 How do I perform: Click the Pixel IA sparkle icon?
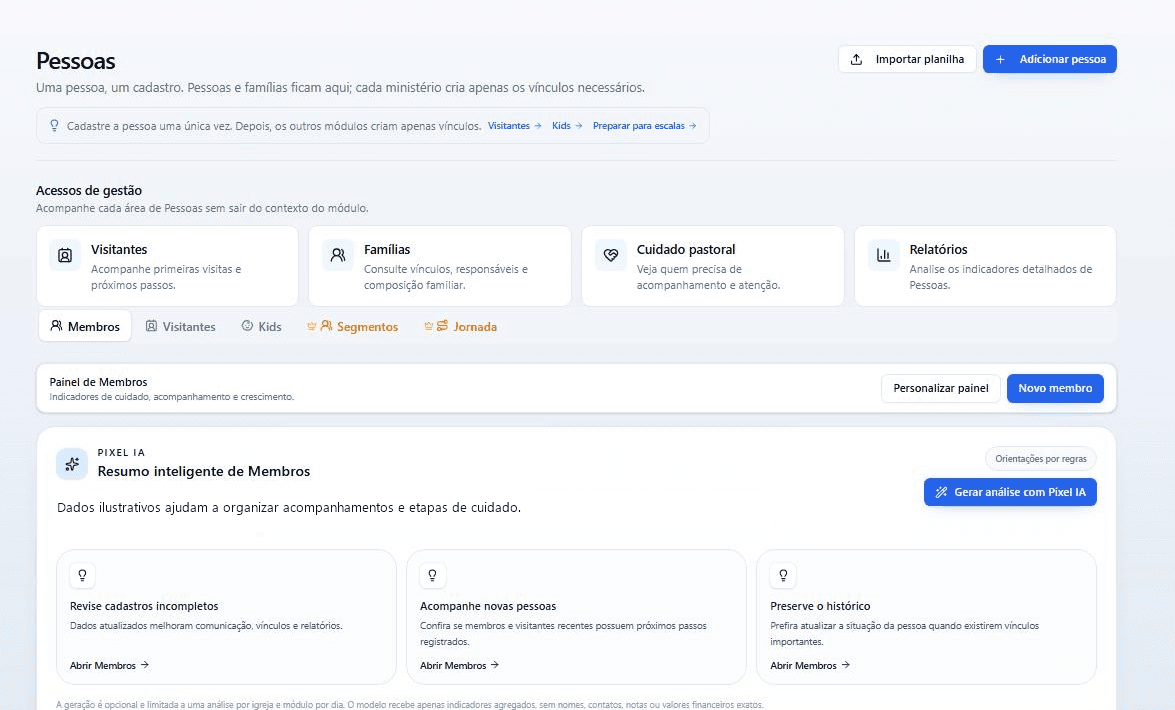[72, 464]
